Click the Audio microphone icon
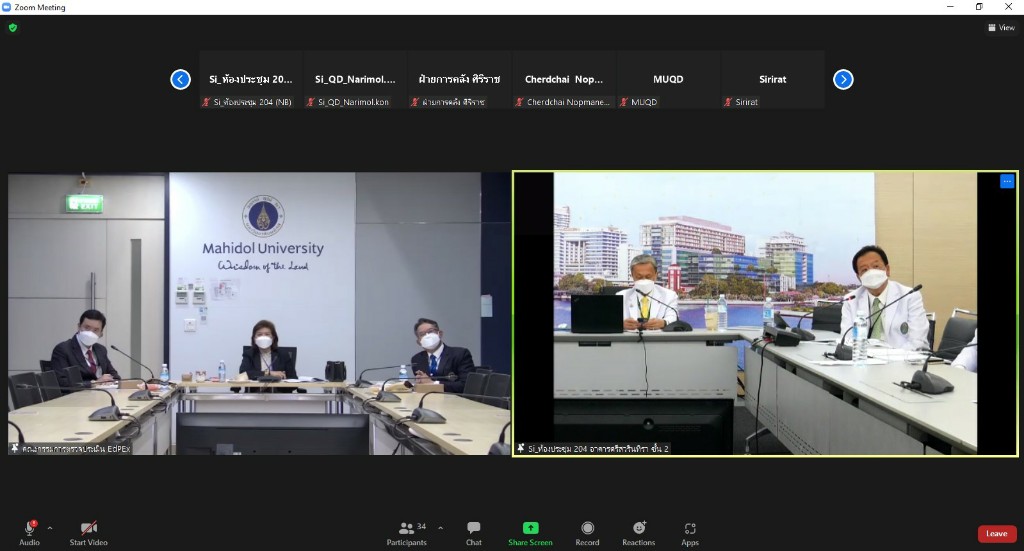 [29, 527]
